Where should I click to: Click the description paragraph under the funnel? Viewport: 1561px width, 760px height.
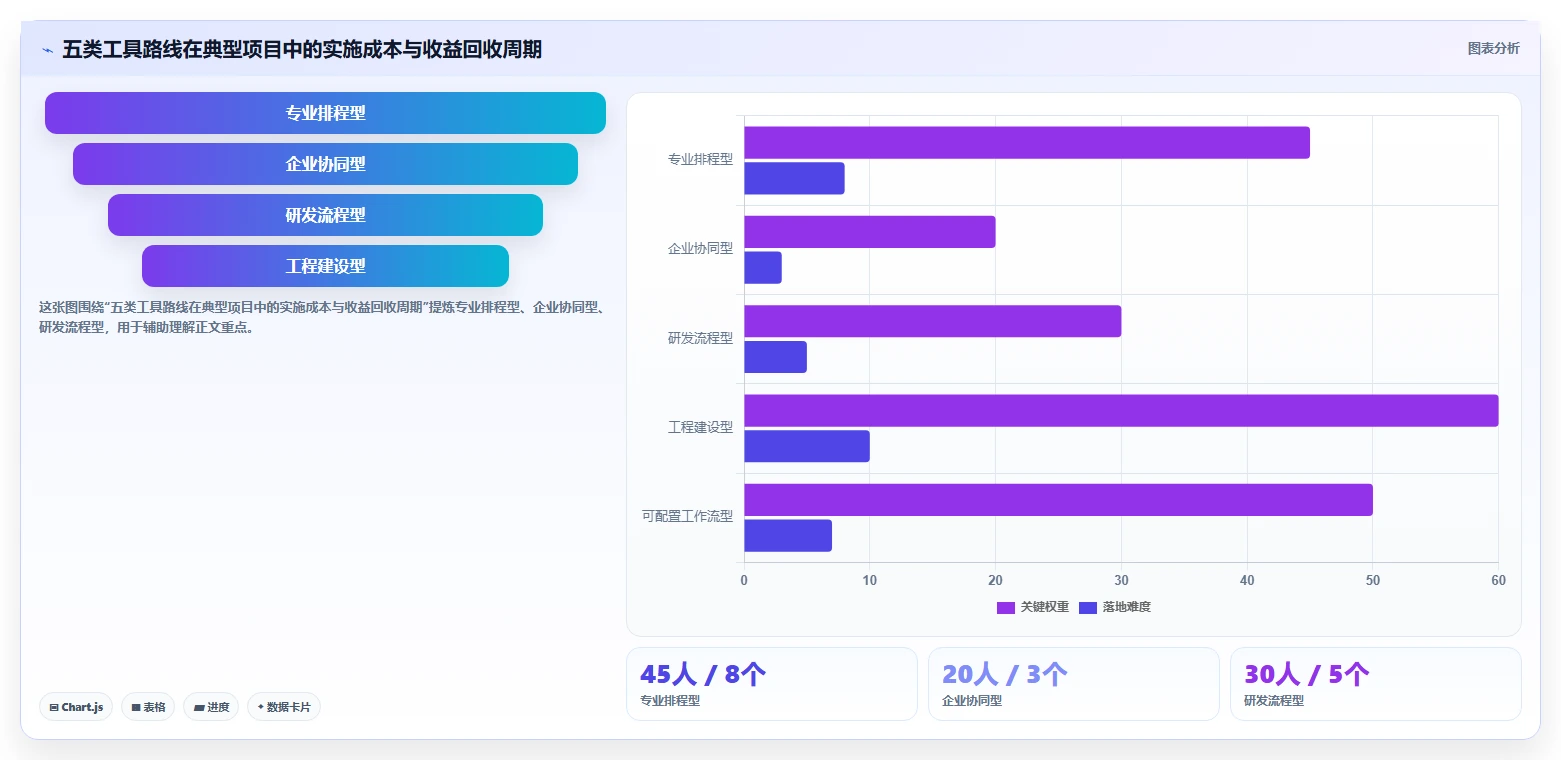pyautogui.click(x=320, y=317)
